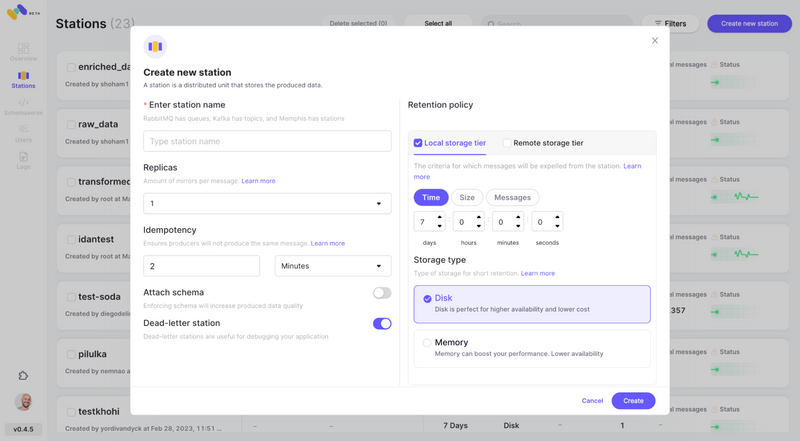Switch to the Size retention tab
Screen dimensions: 800x441
pyautogui.click(x=467, y=198)
